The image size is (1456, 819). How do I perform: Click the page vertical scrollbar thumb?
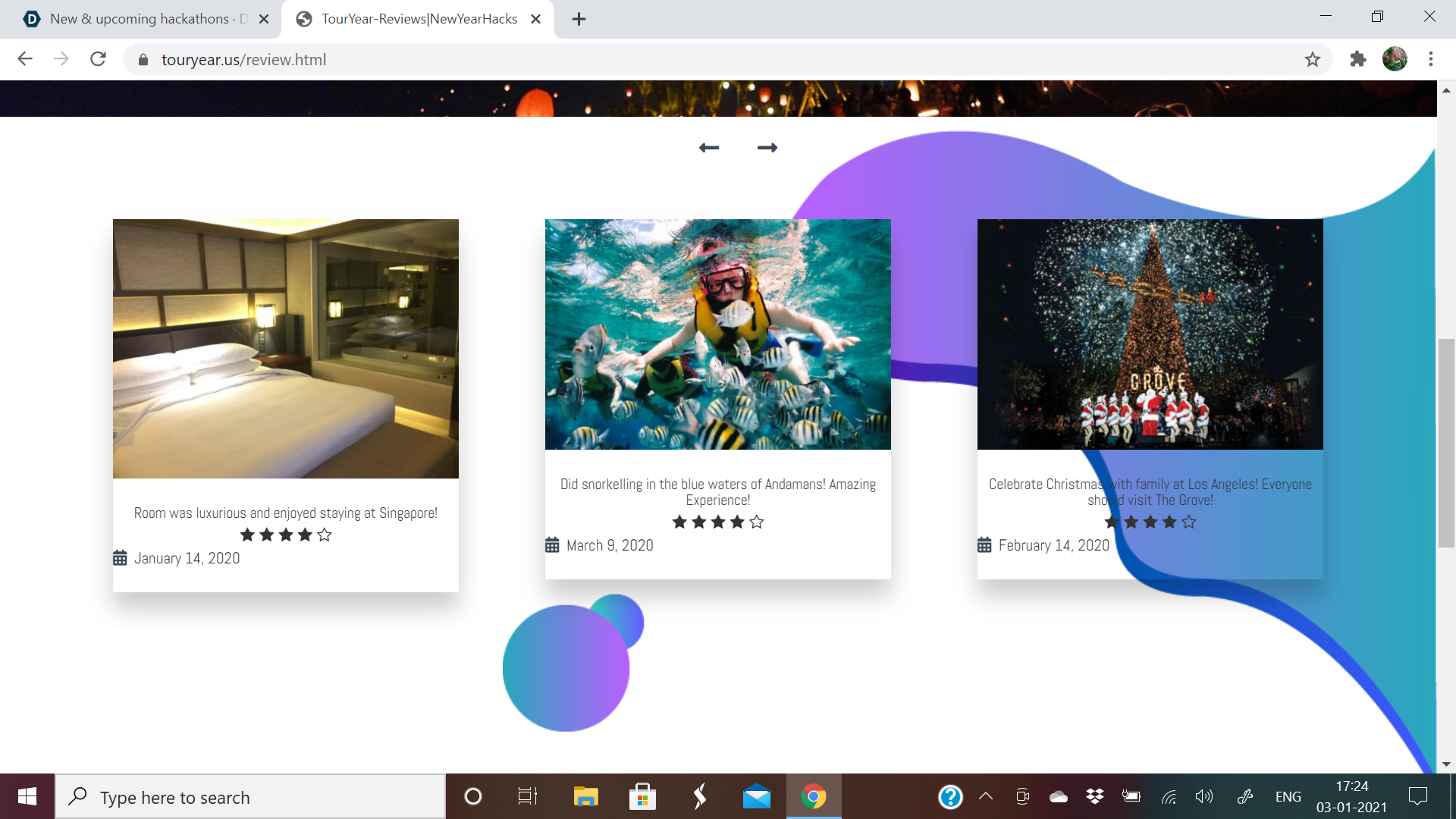tap(1446, 442)
